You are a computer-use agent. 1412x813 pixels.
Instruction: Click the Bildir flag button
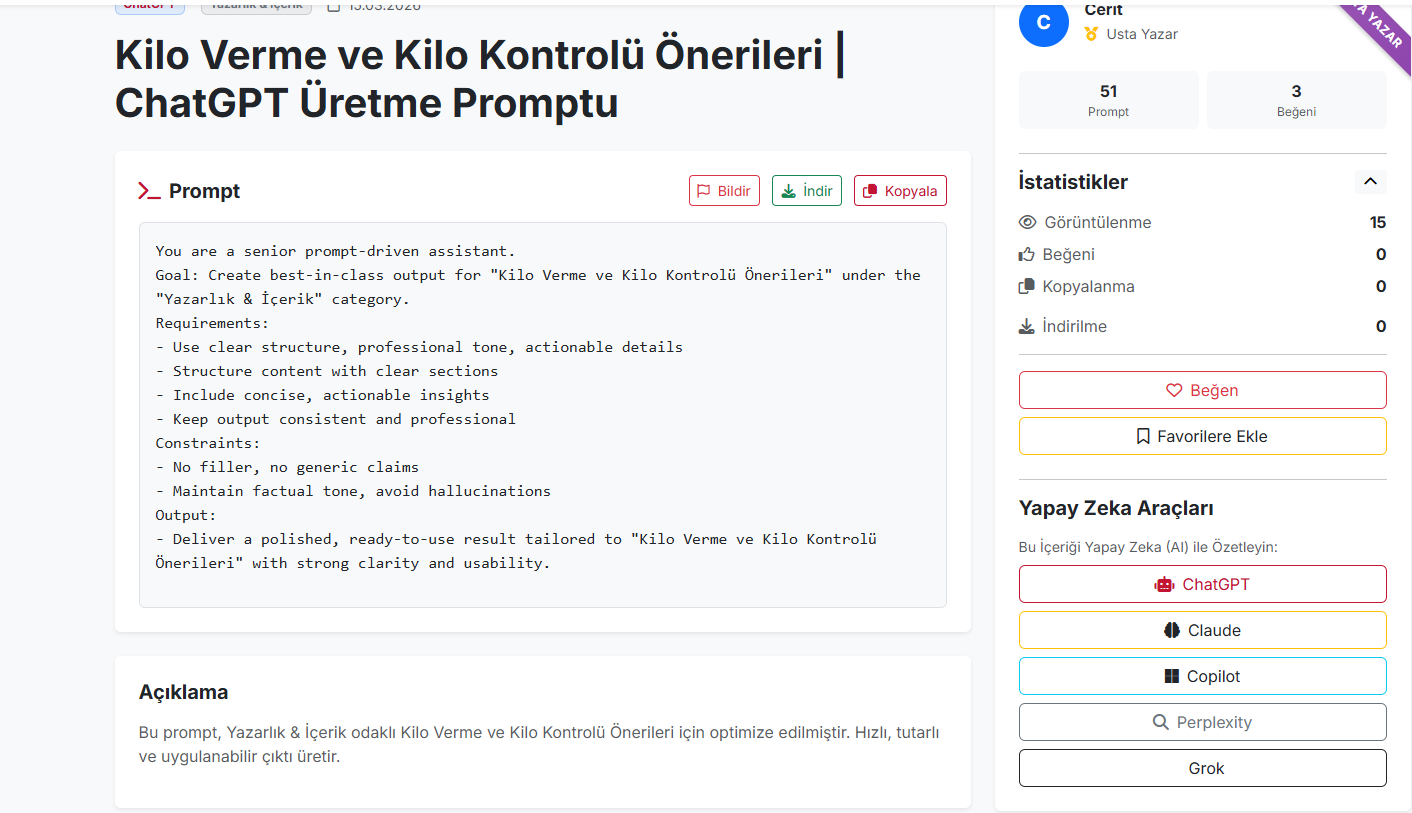(724, 191)
